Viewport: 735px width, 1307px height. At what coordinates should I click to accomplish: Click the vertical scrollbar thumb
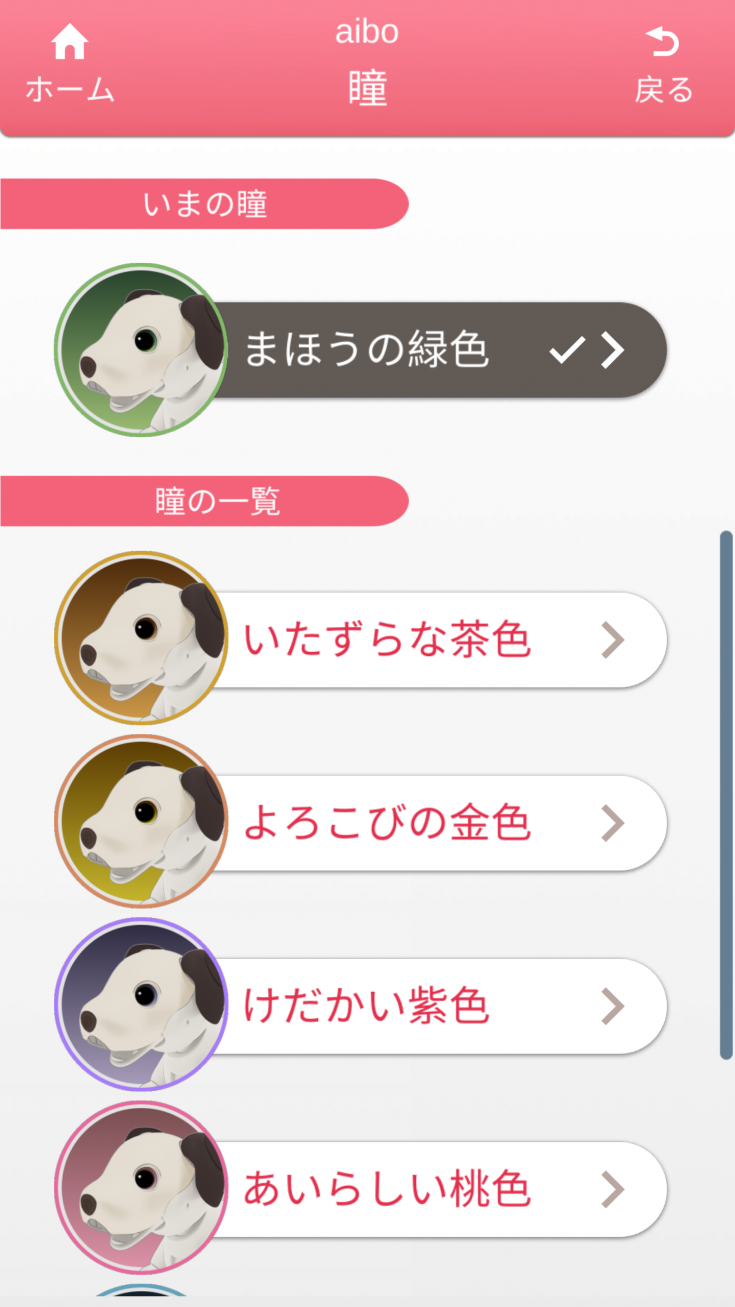[726, 795]
